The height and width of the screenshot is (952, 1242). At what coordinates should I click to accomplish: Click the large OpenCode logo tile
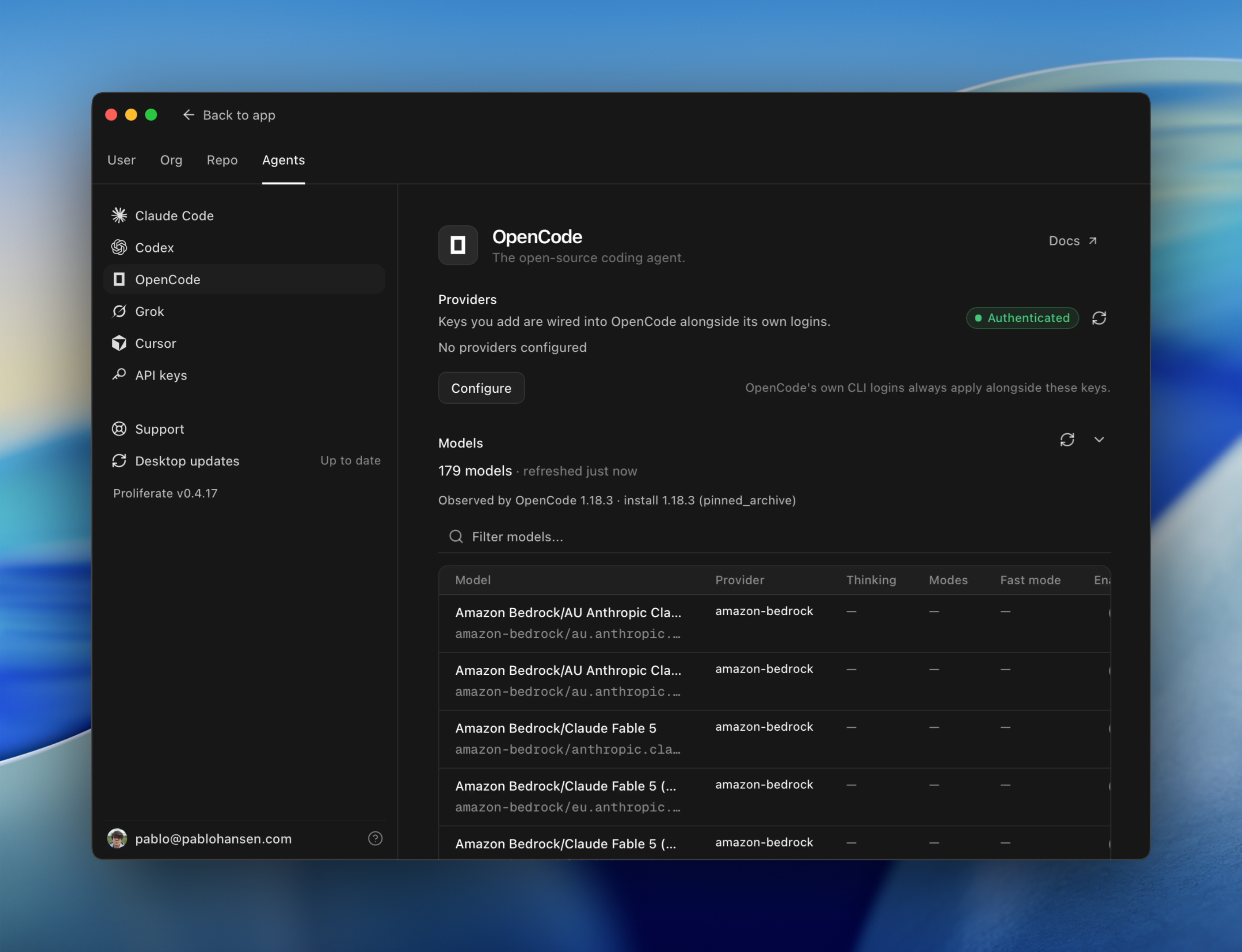(x=458, y=245)
